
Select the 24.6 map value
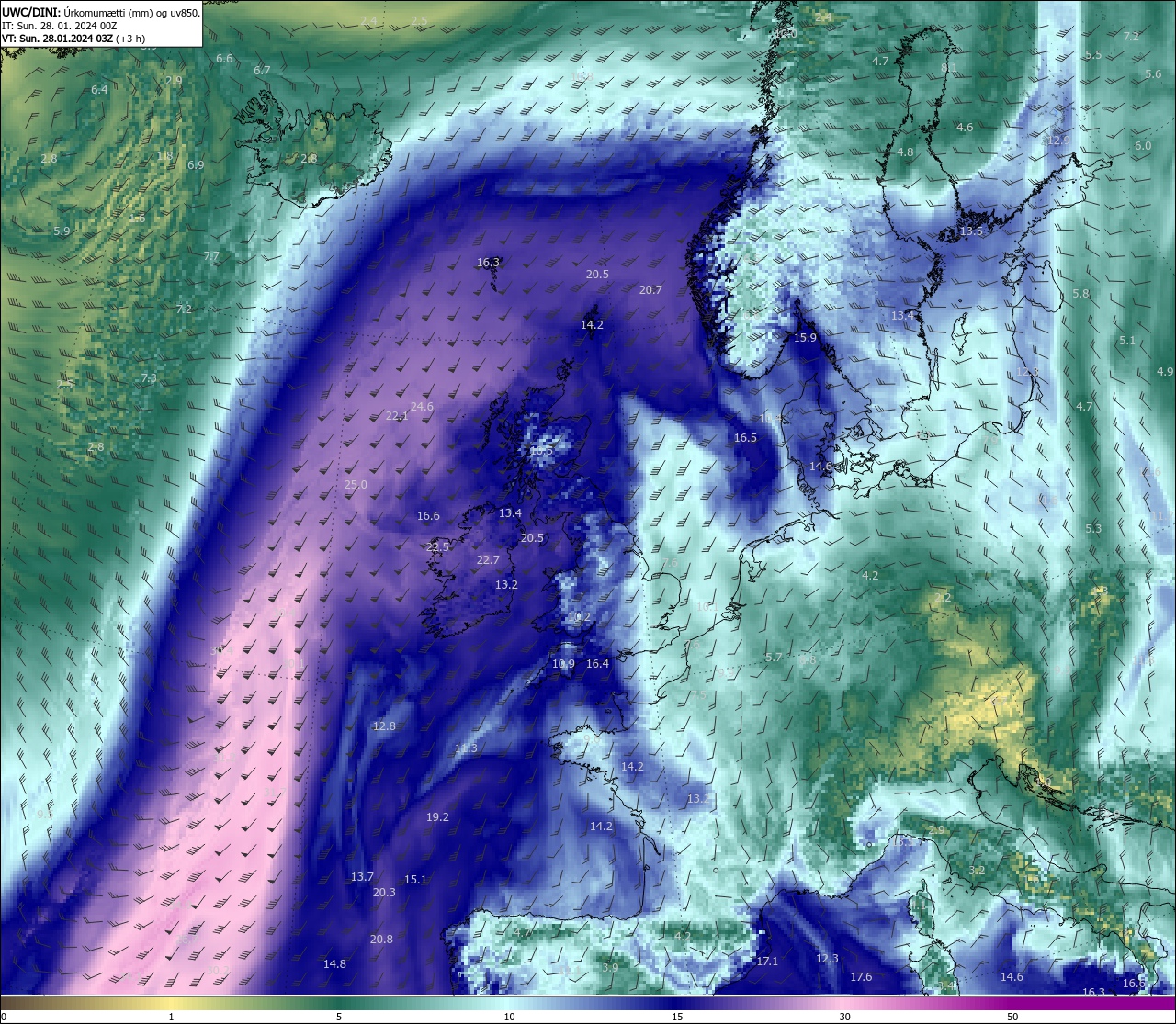point(422,406)
